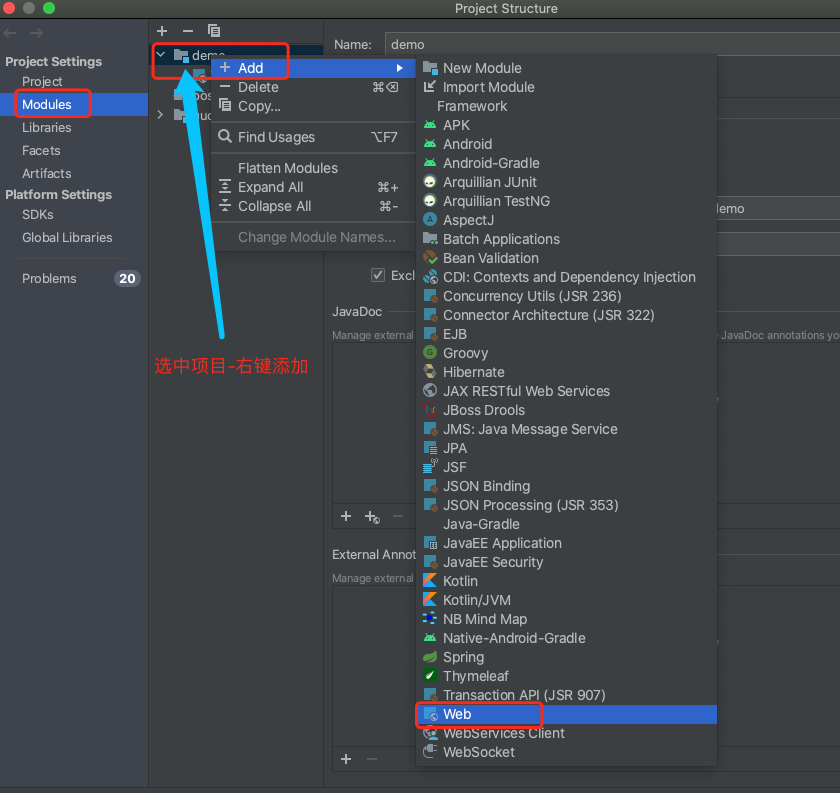This screenshot has width=840, height=793.
Task: Choose Hibernate from the submenu
Action: (566, 372)
